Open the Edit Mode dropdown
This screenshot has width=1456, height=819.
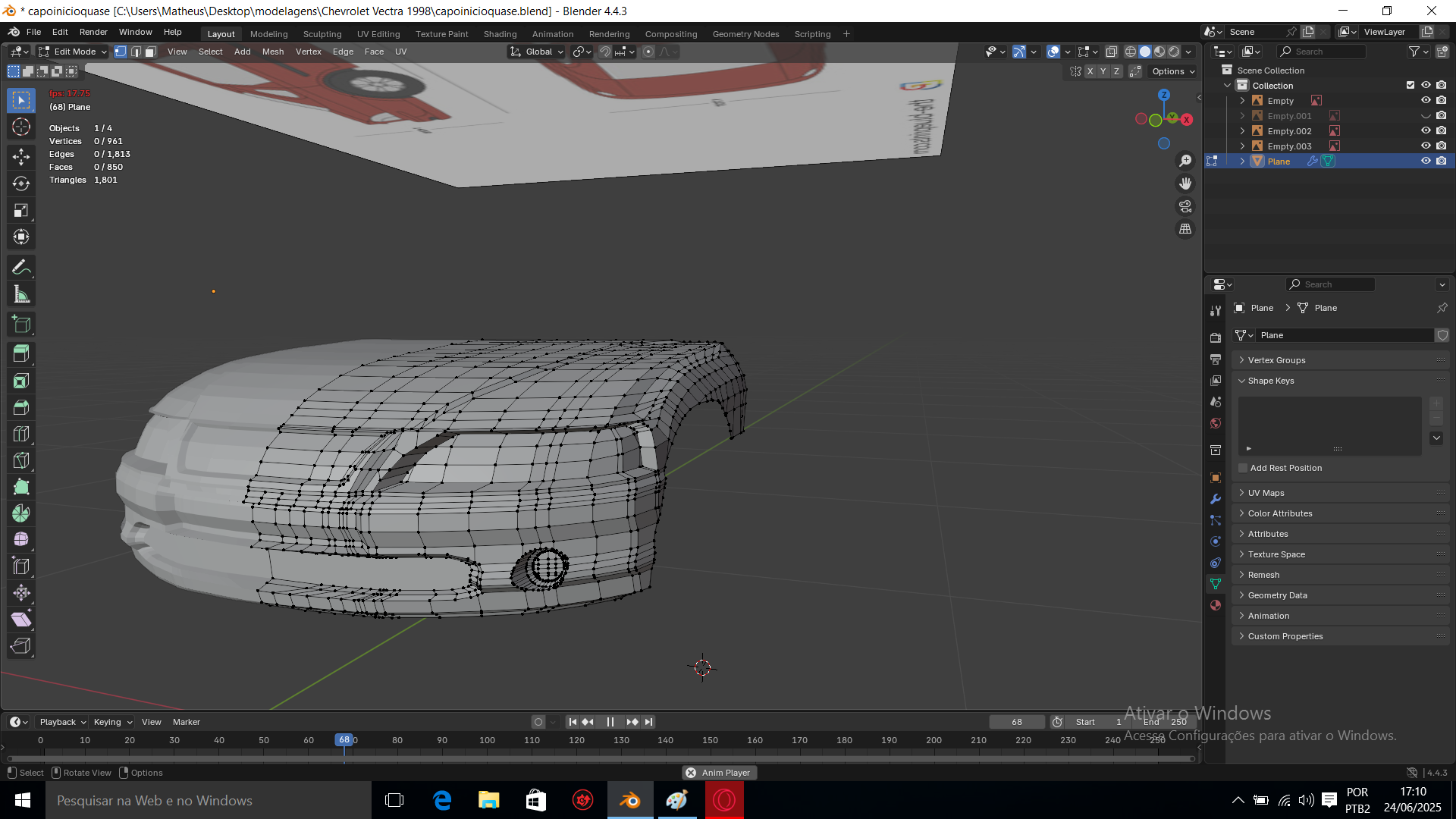point(74,52)
